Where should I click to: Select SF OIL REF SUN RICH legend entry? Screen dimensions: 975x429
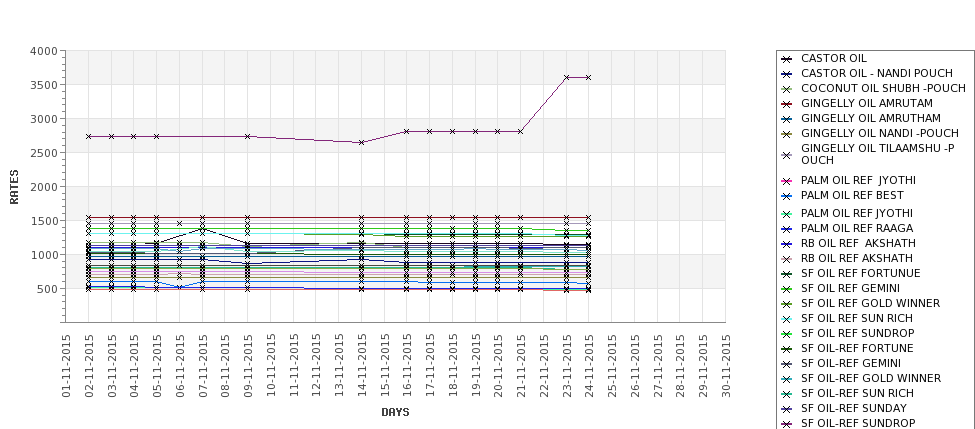(857, 318)
